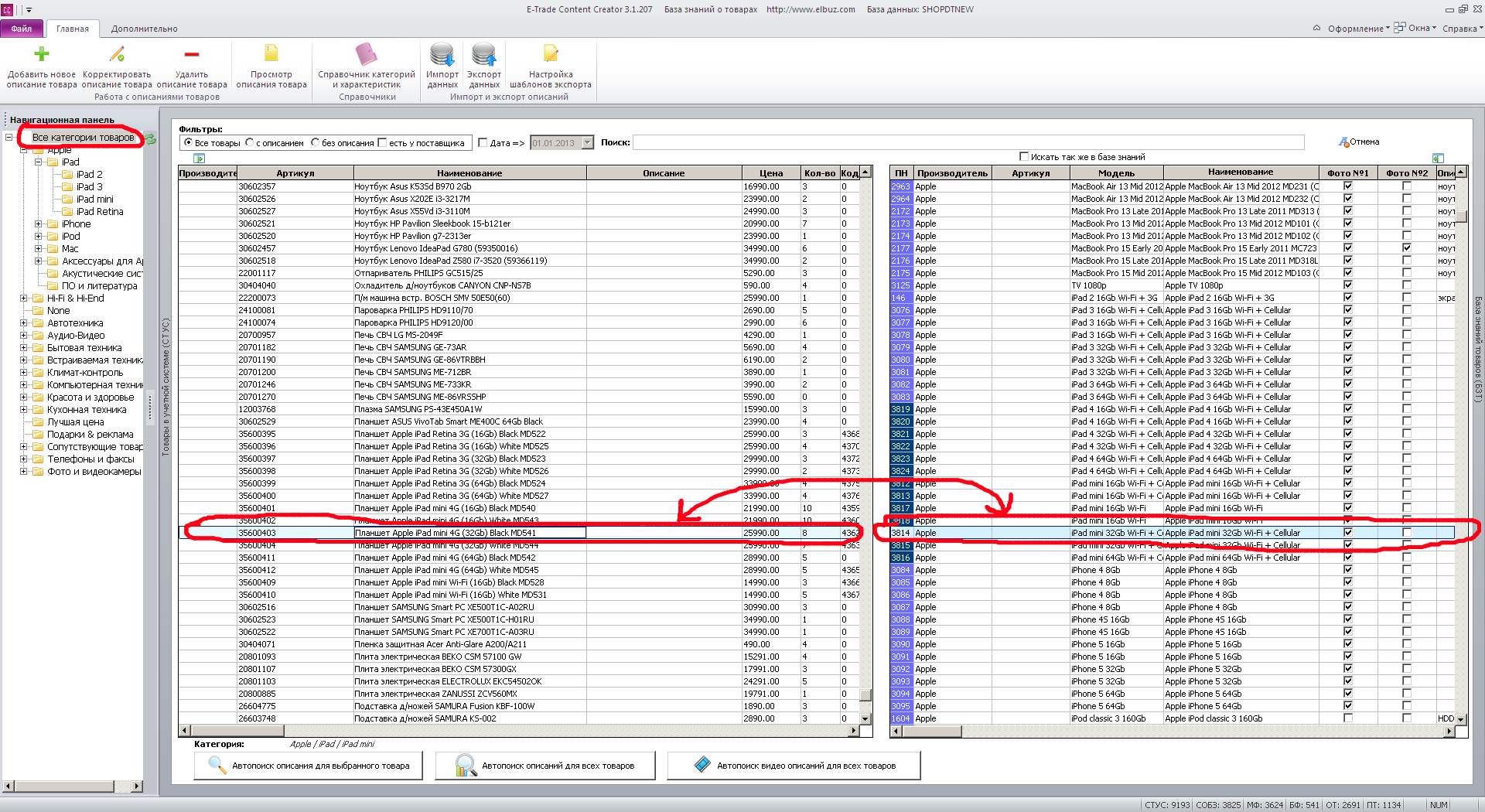1485x812 pixels.
Task: Select the iPad mini tree category
Action: [95, 200]
